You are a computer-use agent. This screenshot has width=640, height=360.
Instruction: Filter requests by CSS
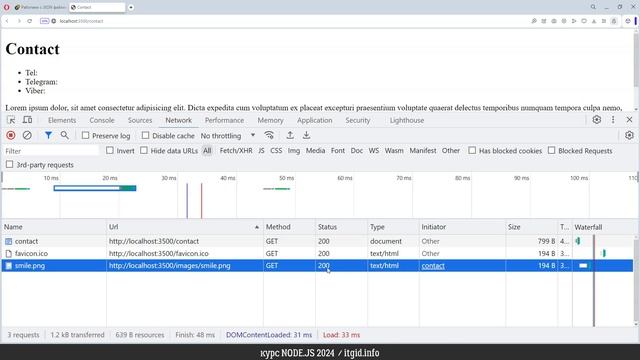[276, 151]
